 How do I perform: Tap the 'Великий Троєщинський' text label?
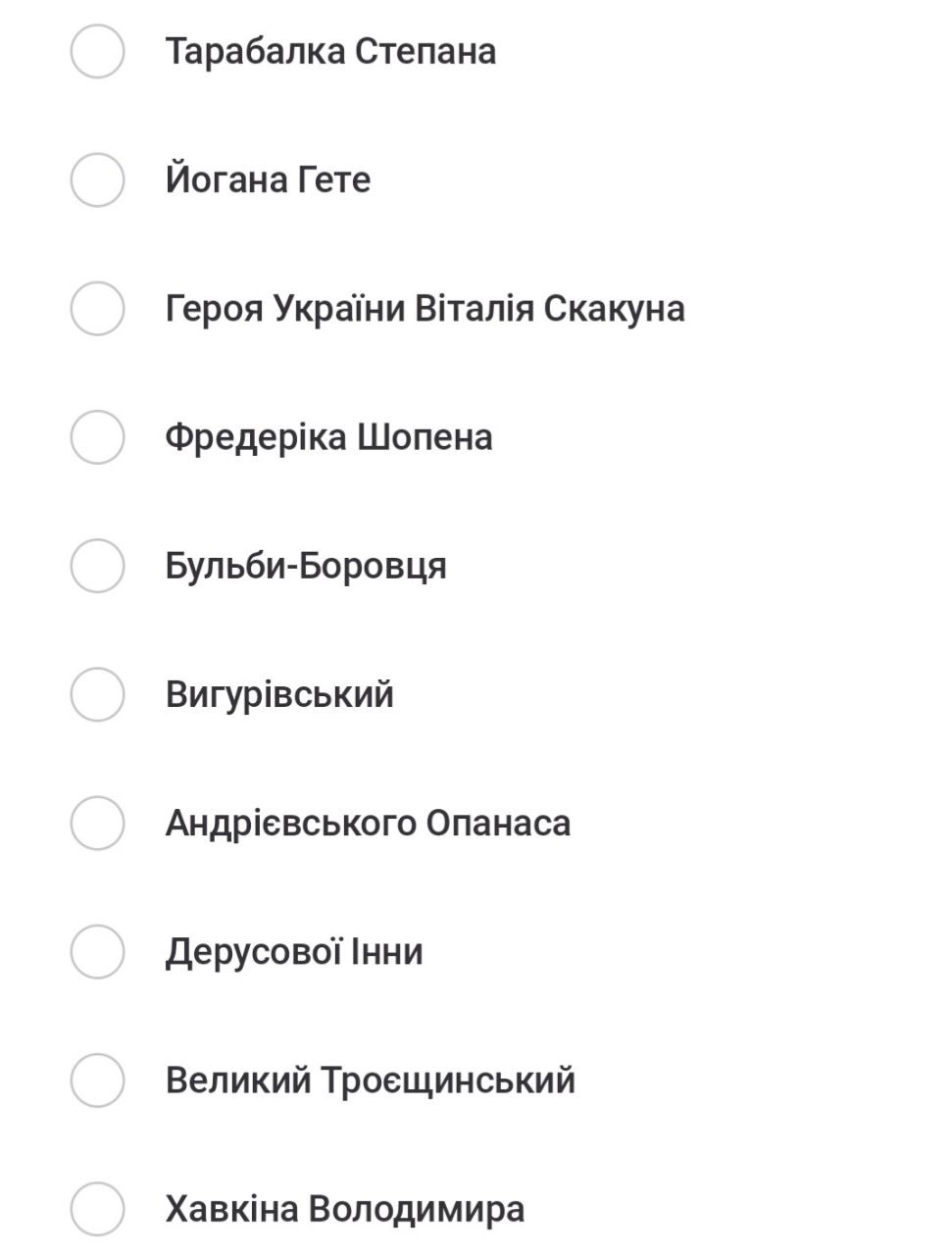pyautogui.click(x=370, y=1079)
